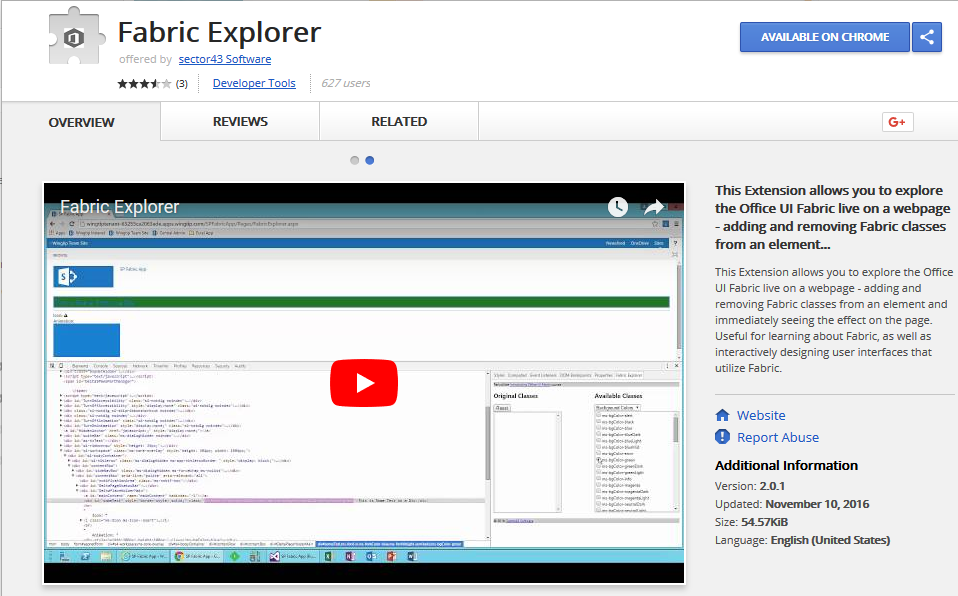This screenshot has height=596, width=958.
Task: Click the Available on Chrome button
Action: pos(825,37)
